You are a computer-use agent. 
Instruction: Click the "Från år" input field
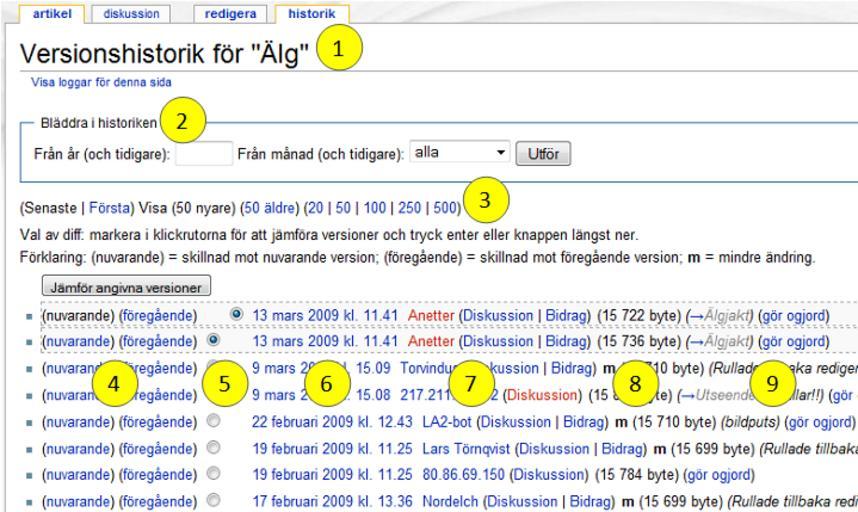204,157
